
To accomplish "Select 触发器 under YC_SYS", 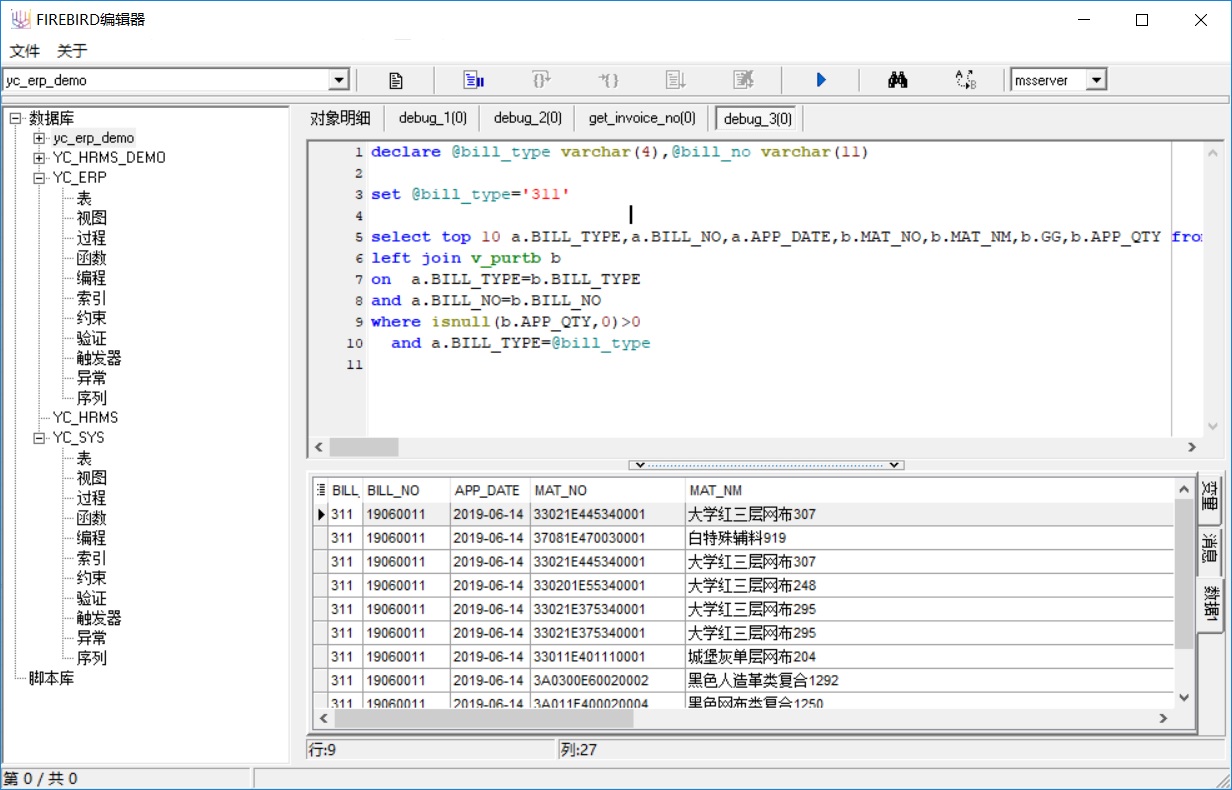I will click(99, 618).
